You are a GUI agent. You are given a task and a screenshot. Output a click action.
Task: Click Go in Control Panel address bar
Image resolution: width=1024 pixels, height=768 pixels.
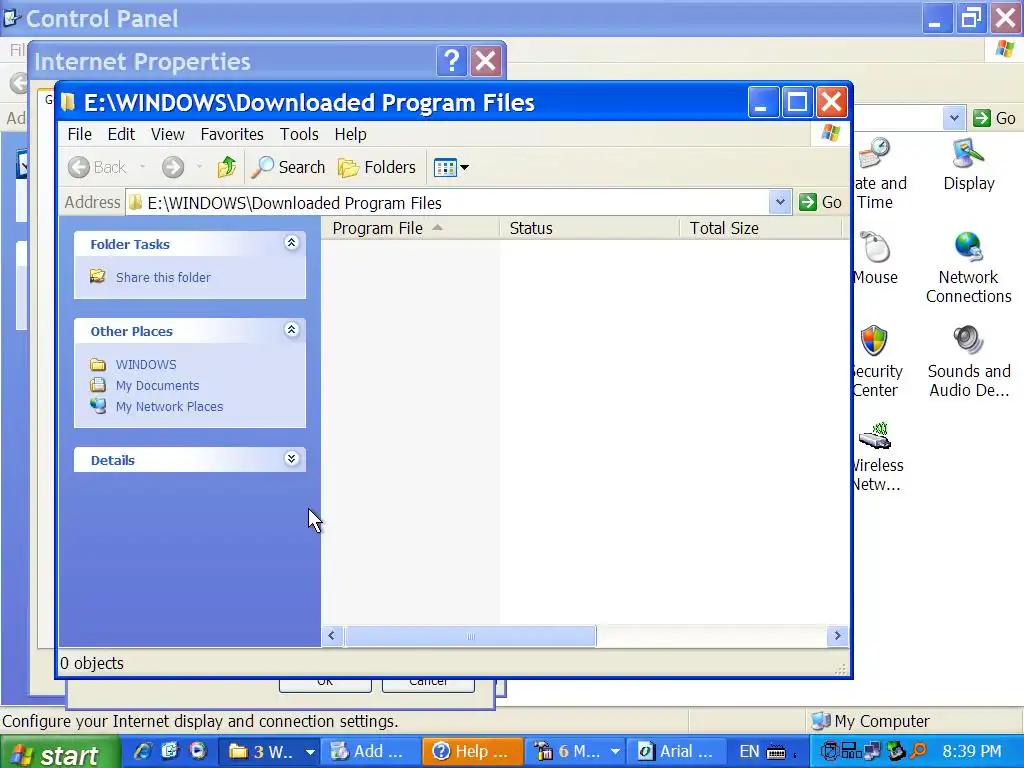[994, 118]
